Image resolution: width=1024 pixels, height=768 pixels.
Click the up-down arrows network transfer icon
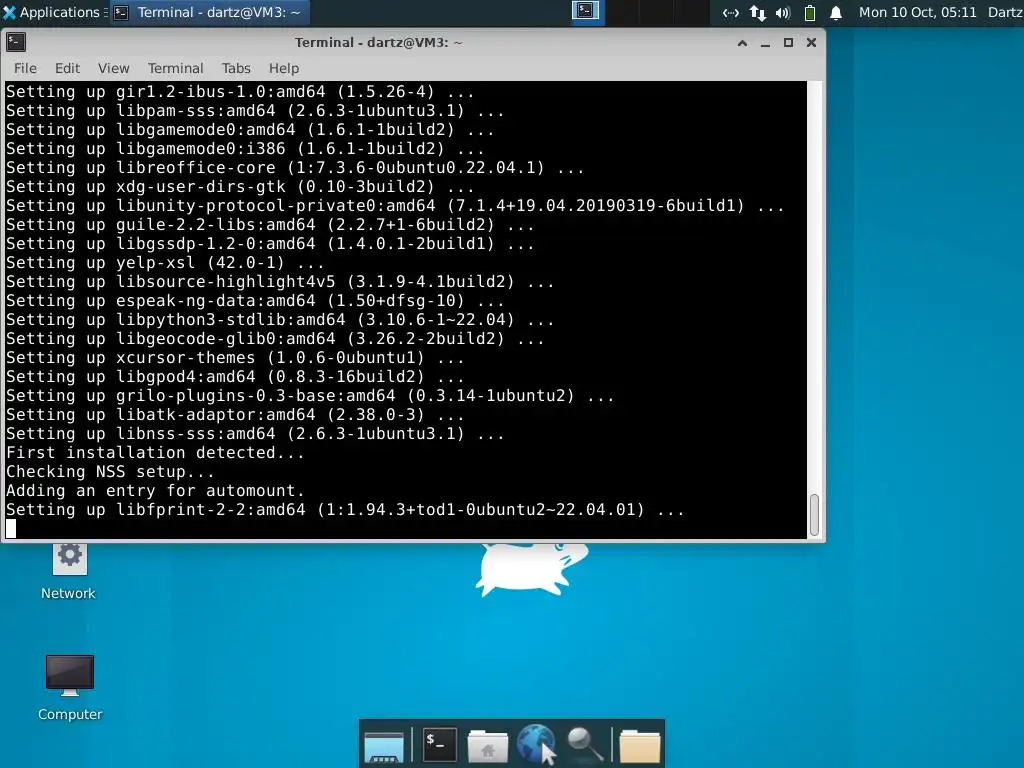point(758,13)
